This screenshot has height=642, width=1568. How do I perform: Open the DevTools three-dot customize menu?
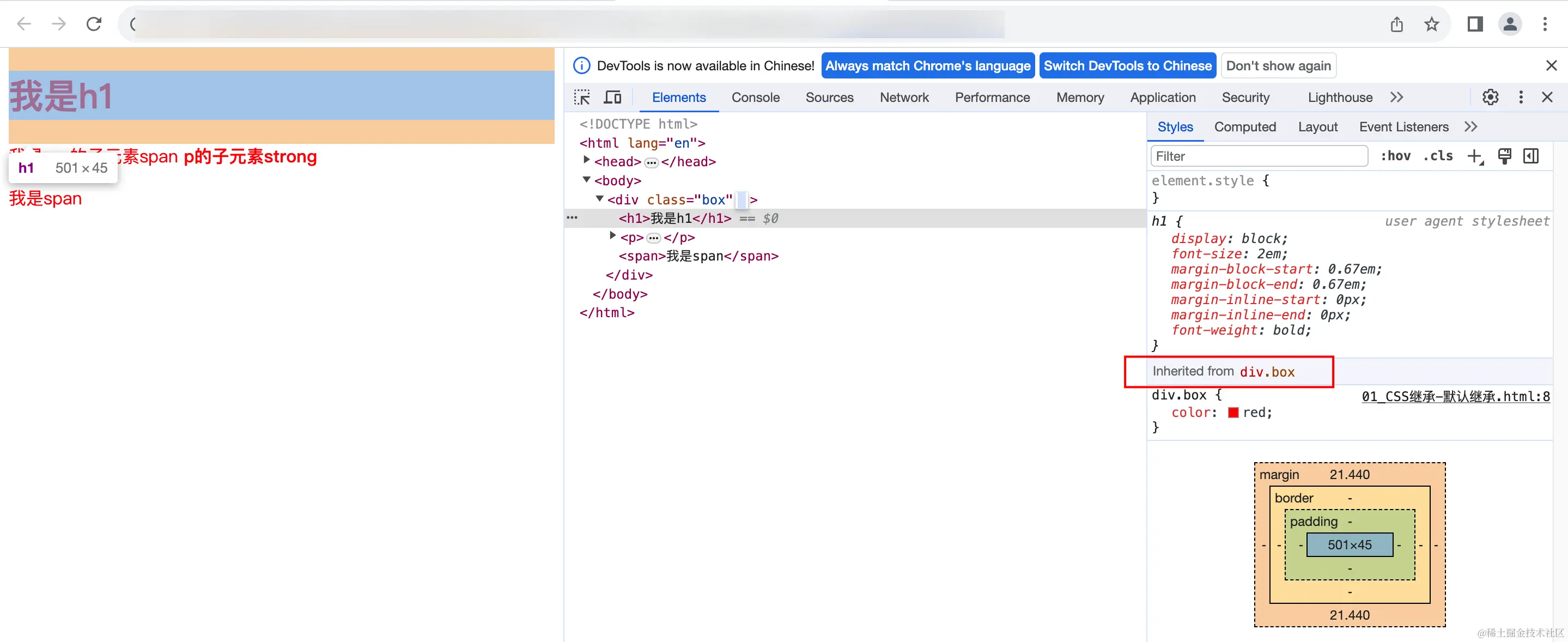(x=1521, y=98)
